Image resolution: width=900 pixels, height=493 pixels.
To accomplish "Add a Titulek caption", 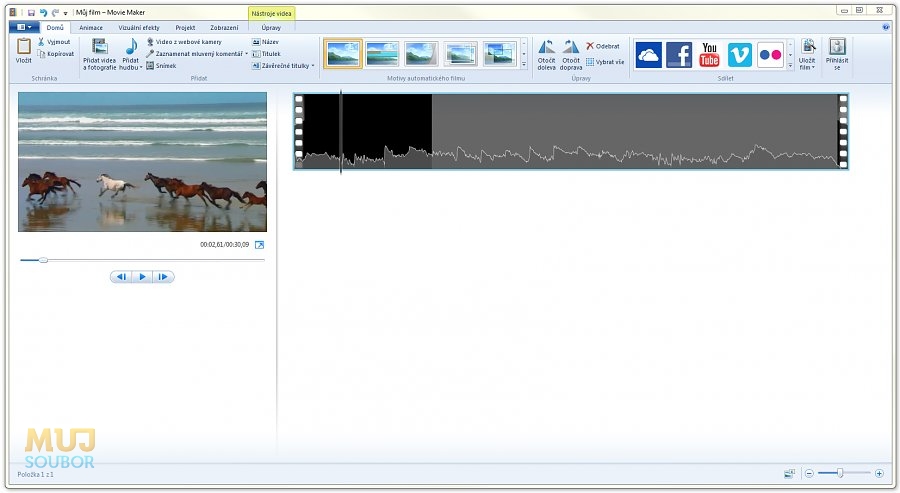I will click(x=266, y=54).
